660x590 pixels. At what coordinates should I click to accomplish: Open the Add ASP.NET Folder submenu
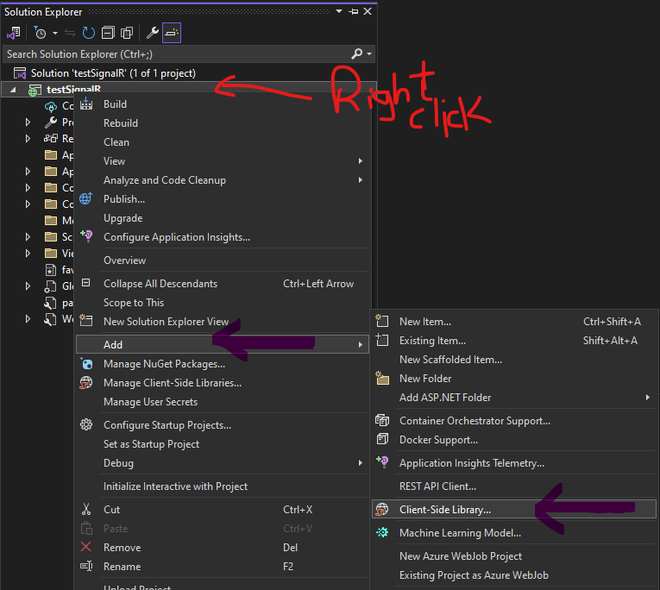(514, 398)
